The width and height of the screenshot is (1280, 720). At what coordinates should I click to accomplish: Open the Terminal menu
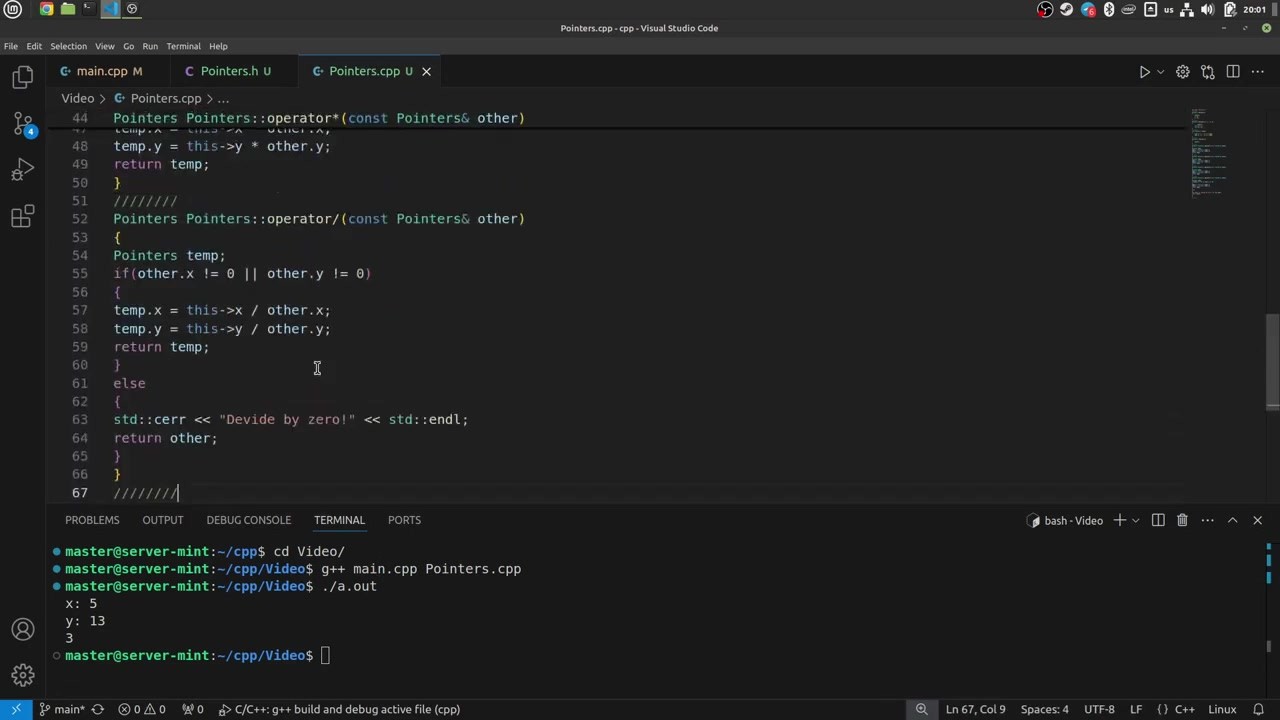tap(183, 46)
